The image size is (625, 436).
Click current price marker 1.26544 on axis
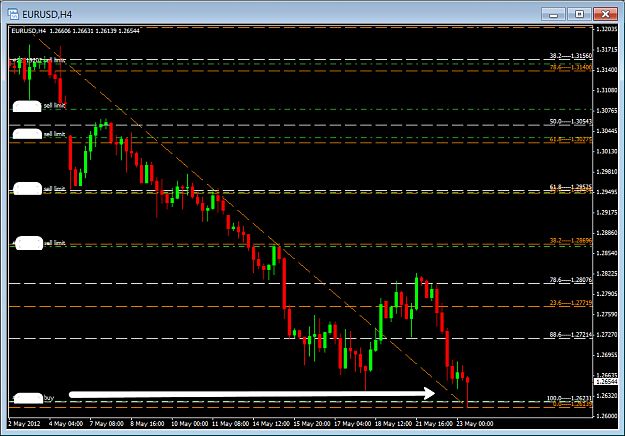(606, 382)
